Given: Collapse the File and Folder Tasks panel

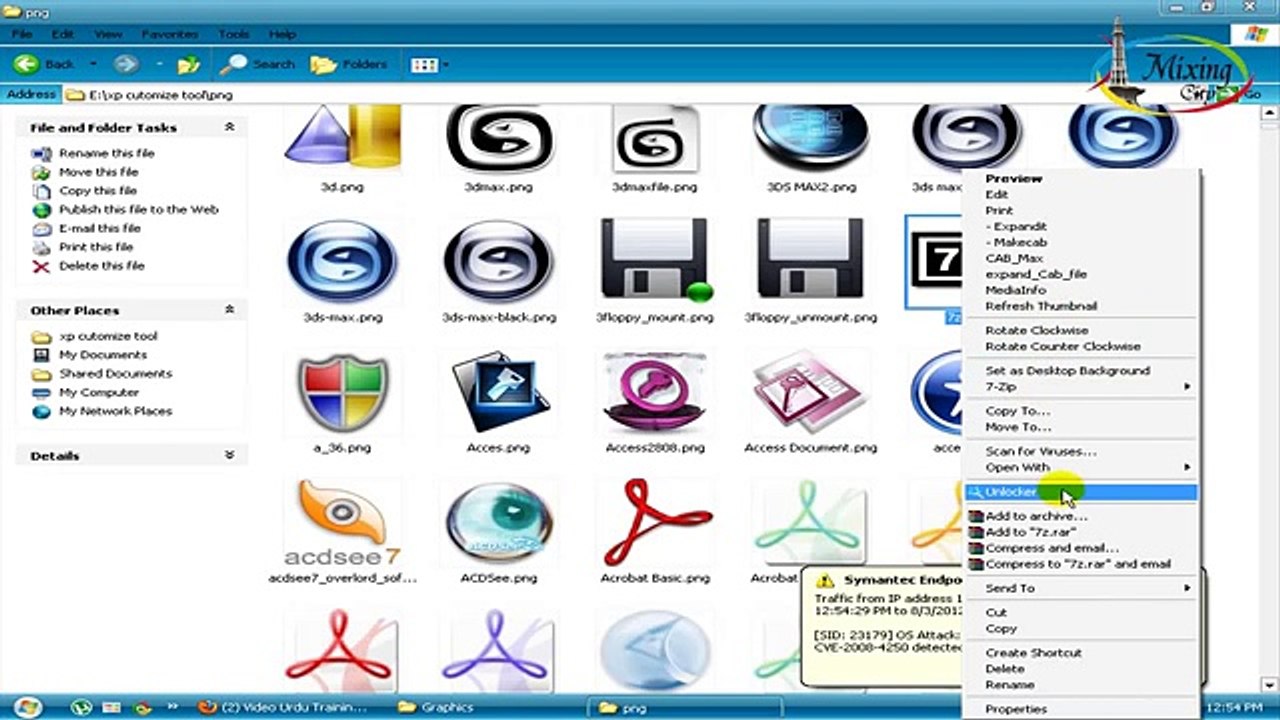Looking at the screenshot, I should tap(229, 127).
